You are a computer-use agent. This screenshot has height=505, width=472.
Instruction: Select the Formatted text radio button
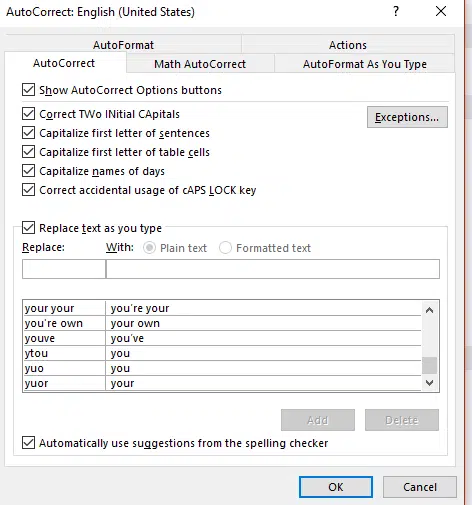(225, 248)
